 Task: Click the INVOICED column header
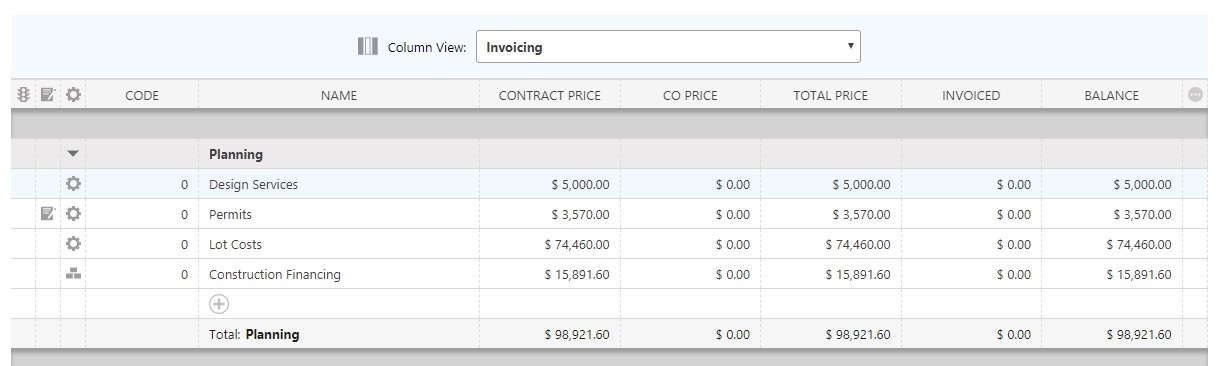(971, 96)
